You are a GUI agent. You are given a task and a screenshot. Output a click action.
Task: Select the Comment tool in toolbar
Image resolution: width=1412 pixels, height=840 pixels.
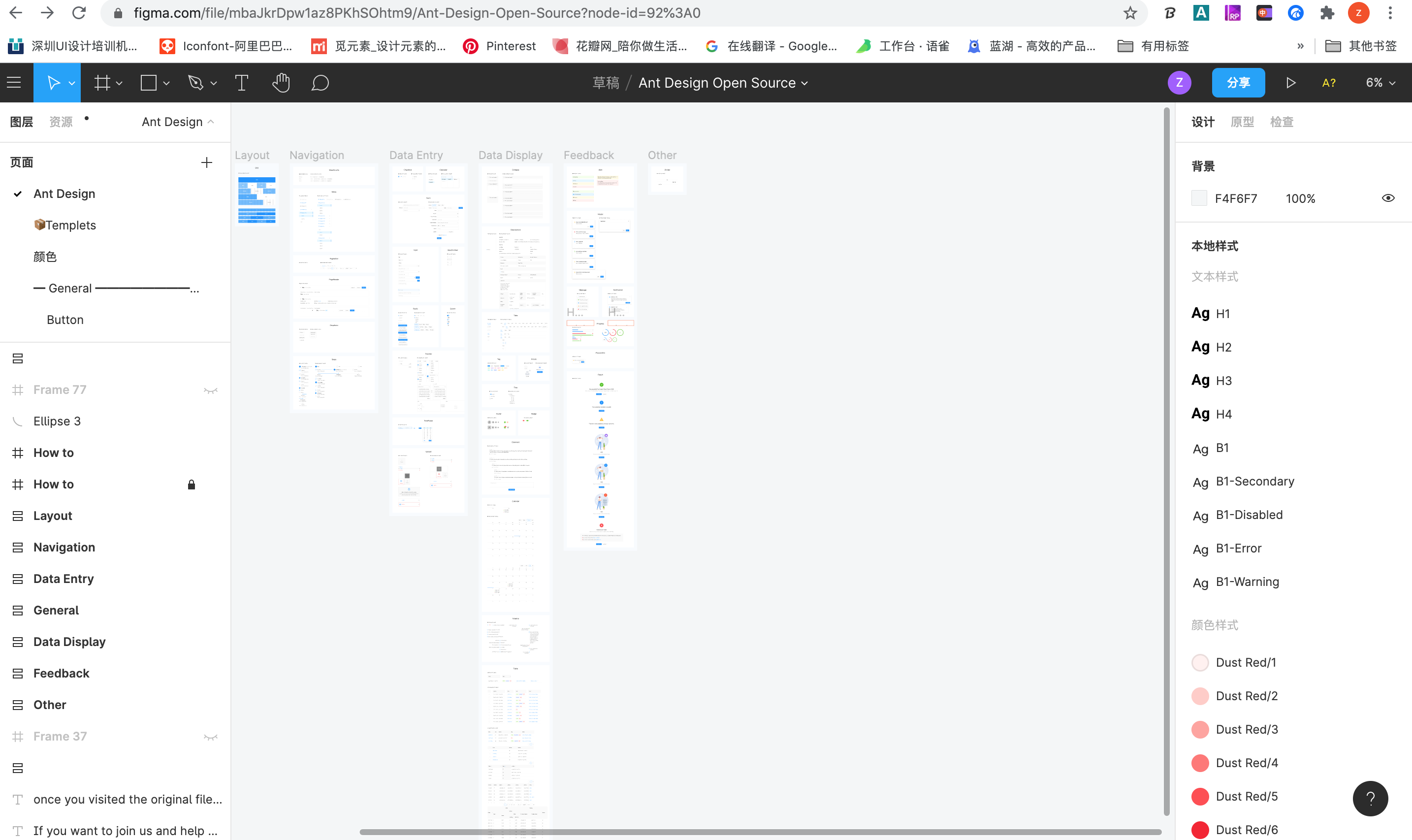pyautogui.click(x=321, y=82)
